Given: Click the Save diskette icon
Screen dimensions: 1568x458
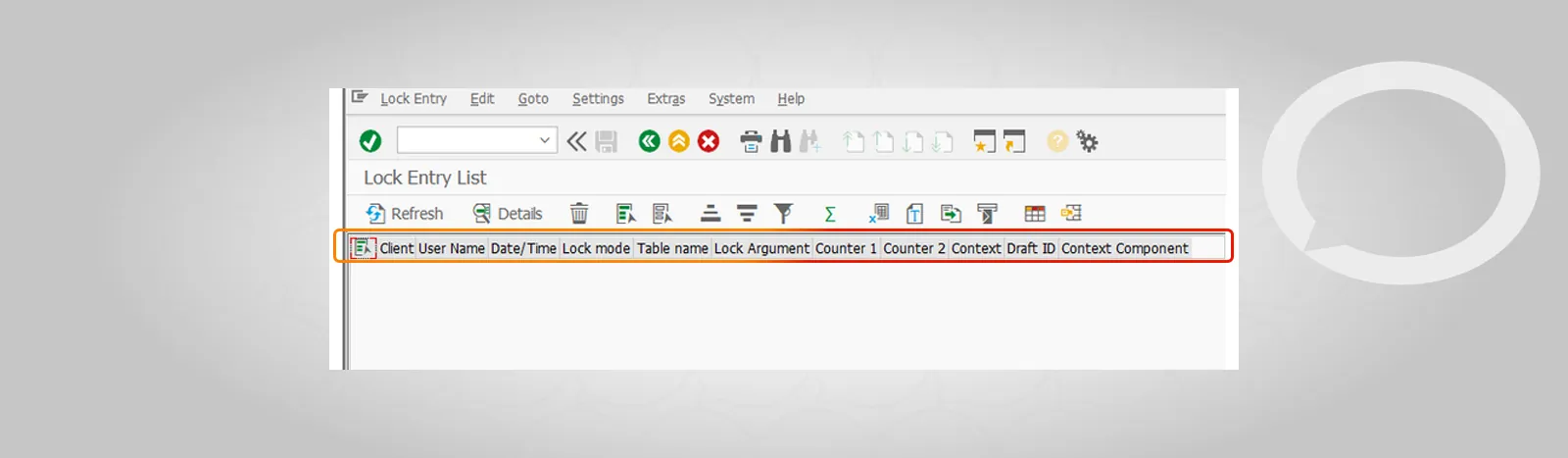Looking at the screenshot, I should click(607, 141).
